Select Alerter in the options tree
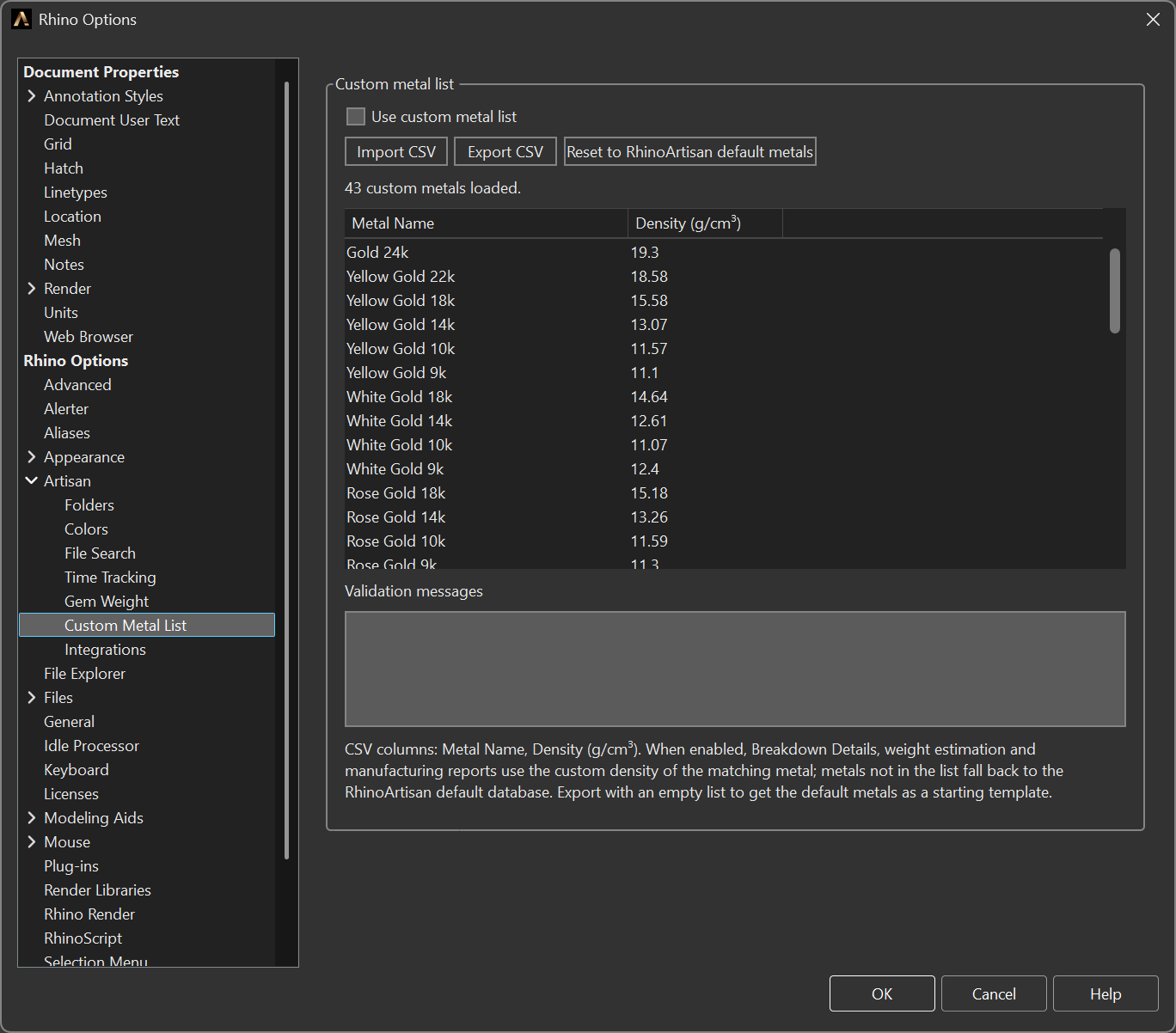Screen dimensions: 1176x1033 click(x=66, y=408)
